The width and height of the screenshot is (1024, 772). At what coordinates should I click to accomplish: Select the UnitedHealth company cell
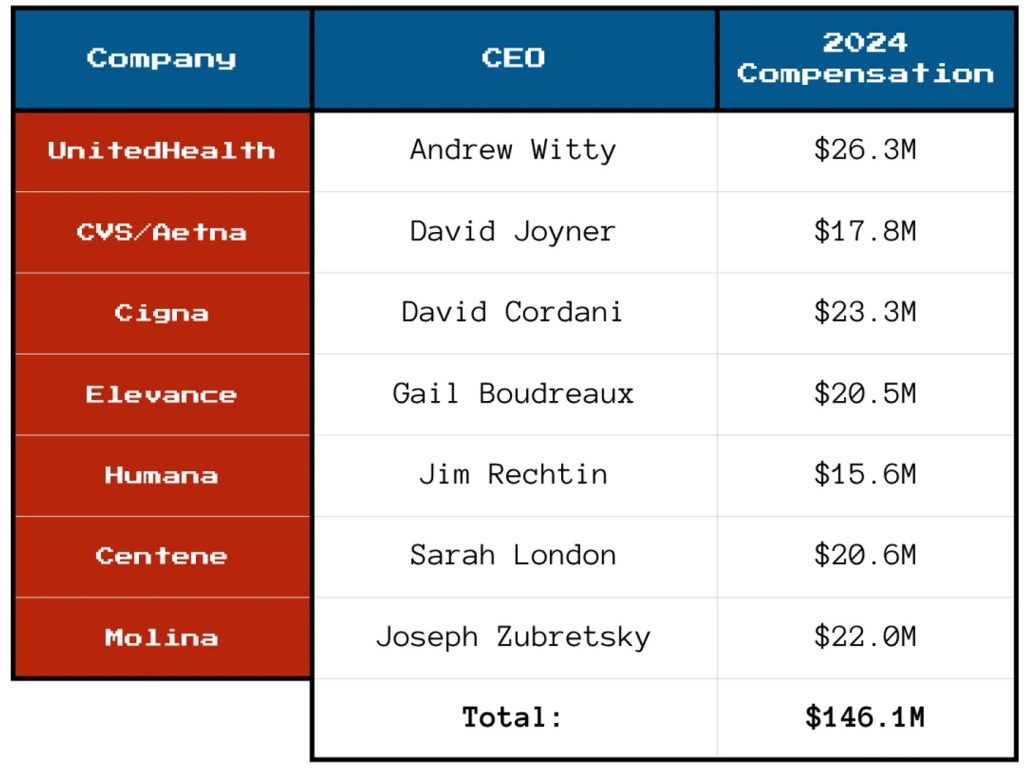[x=162, y=151]
